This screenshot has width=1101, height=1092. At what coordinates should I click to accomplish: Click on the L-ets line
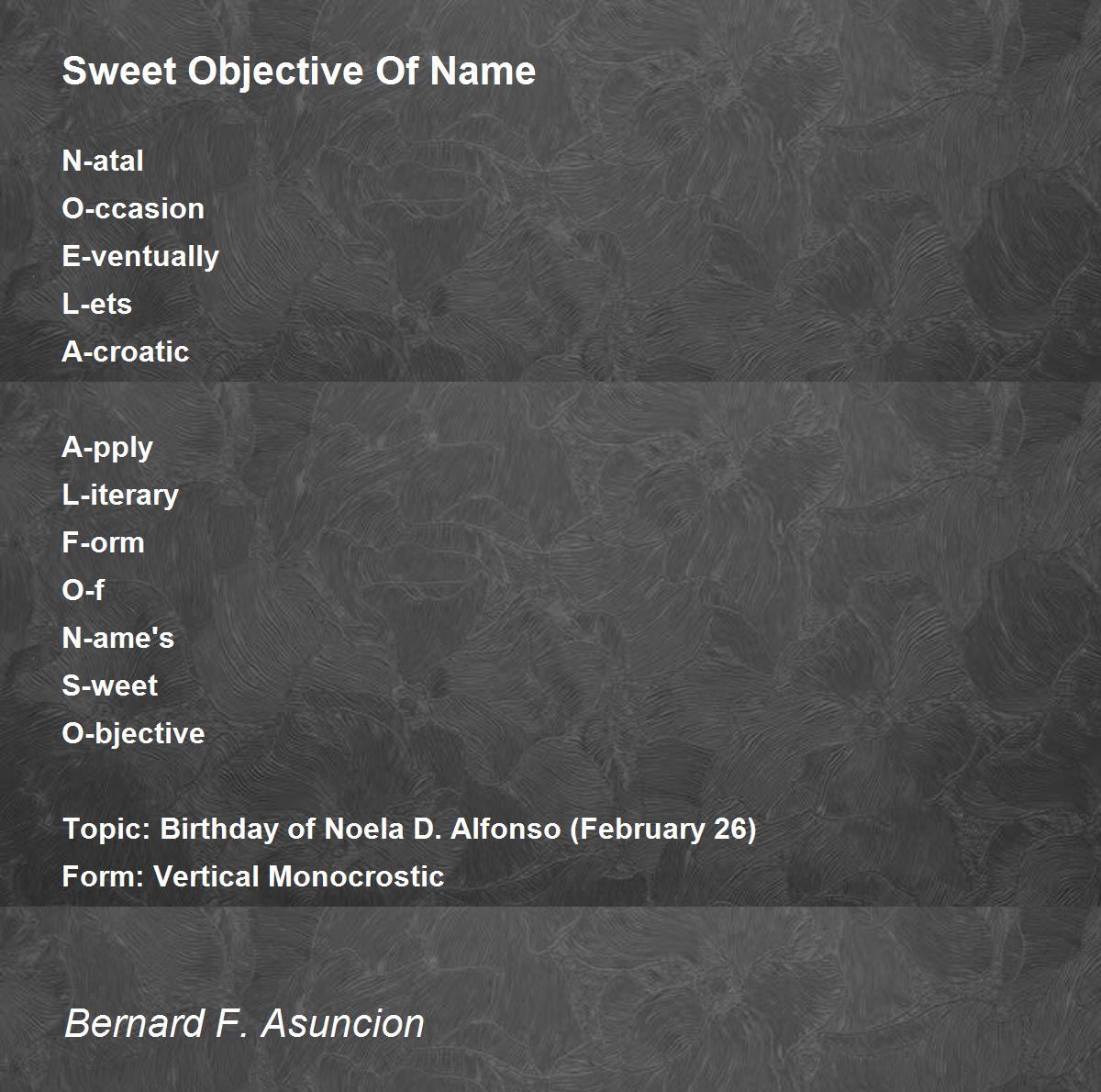click(x=96, y=304)
